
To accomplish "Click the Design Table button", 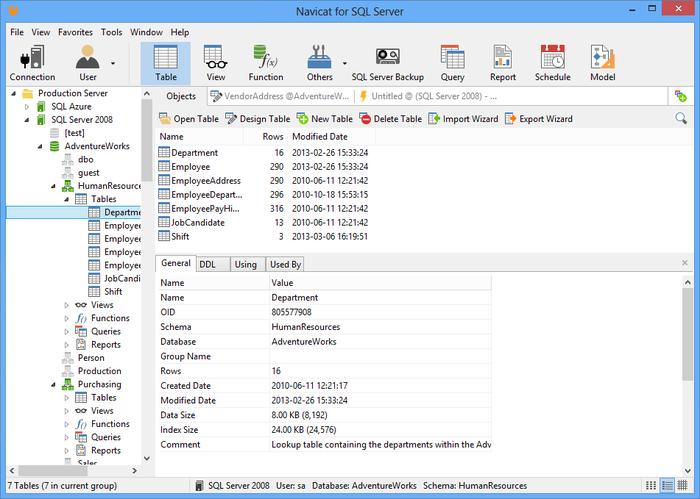I will pos(258,119).
